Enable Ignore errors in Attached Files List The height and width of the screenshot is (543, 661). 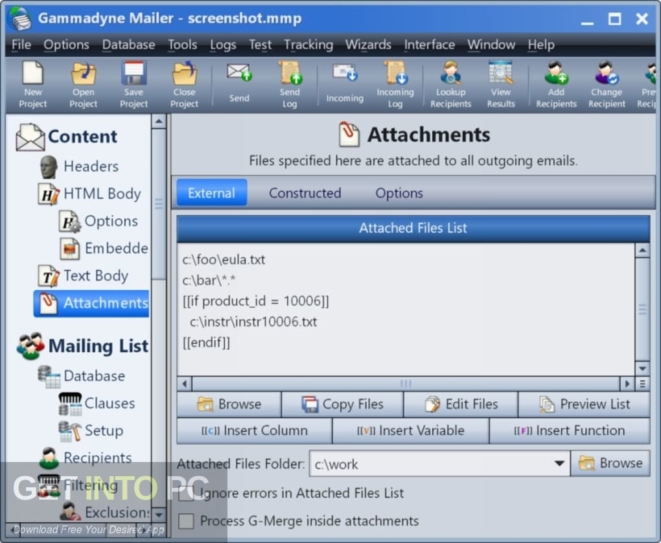pos(186,493)
